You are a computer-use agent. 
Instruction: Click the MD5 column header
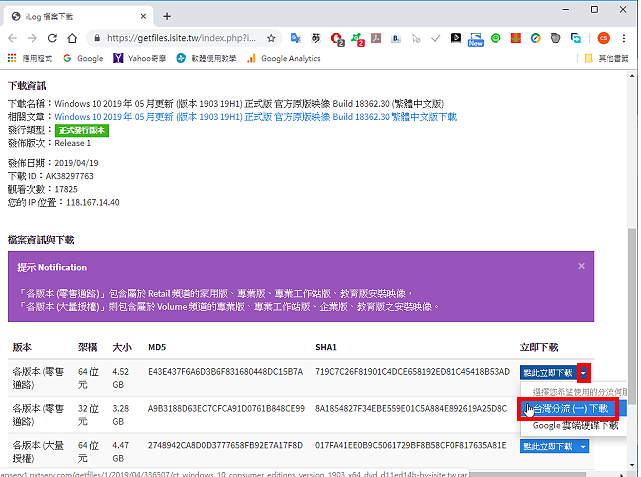(x=157, y=347)
